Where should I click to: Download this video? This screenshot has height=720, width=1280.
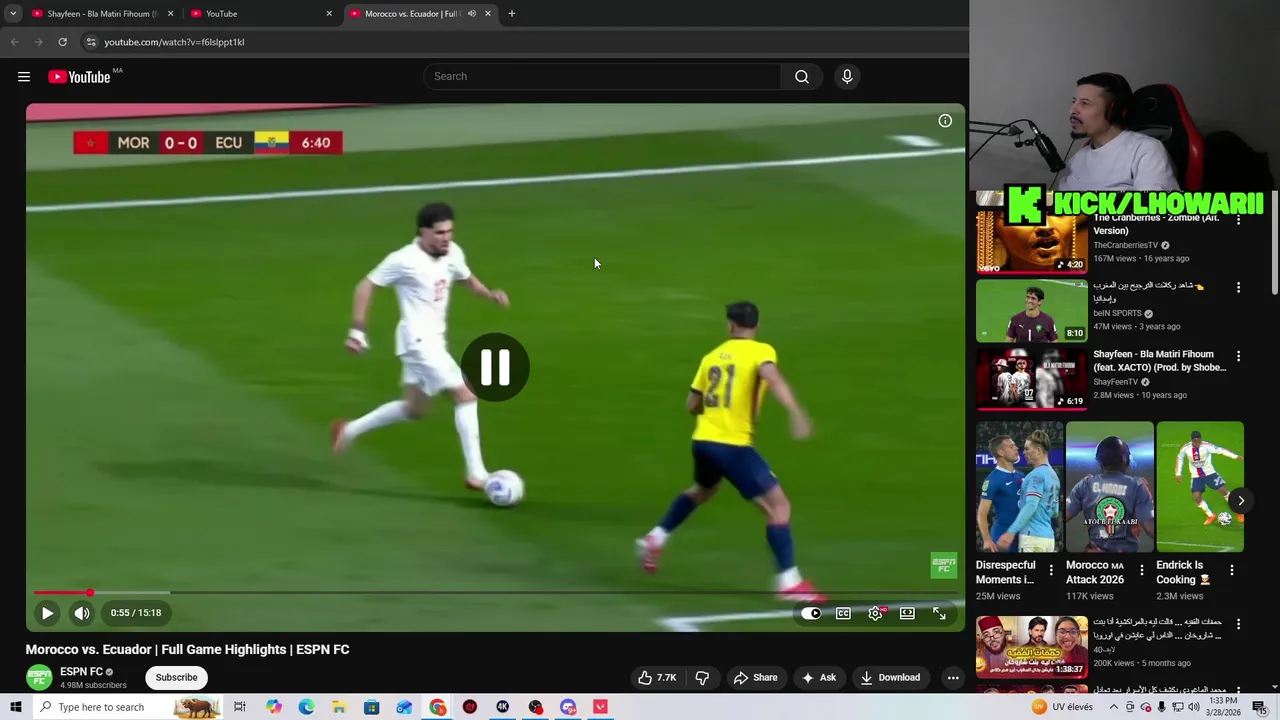tap(890, 677)
